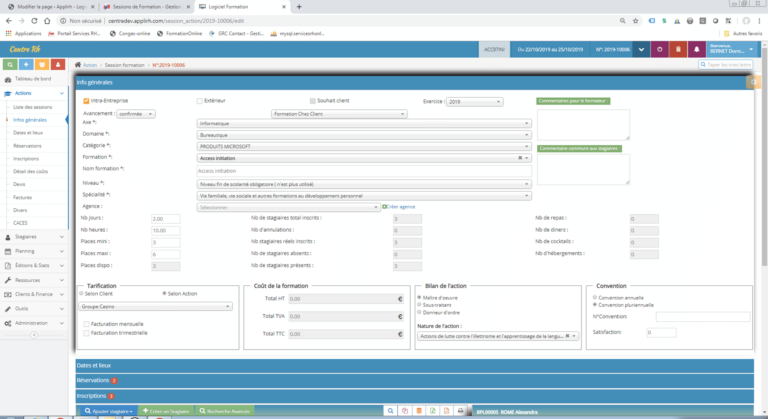Image resolution: width=768 pixels, height=419 pixels.
Task: Toggle the Intra-Entreprise checkbox
Action: tap(86, 101)
